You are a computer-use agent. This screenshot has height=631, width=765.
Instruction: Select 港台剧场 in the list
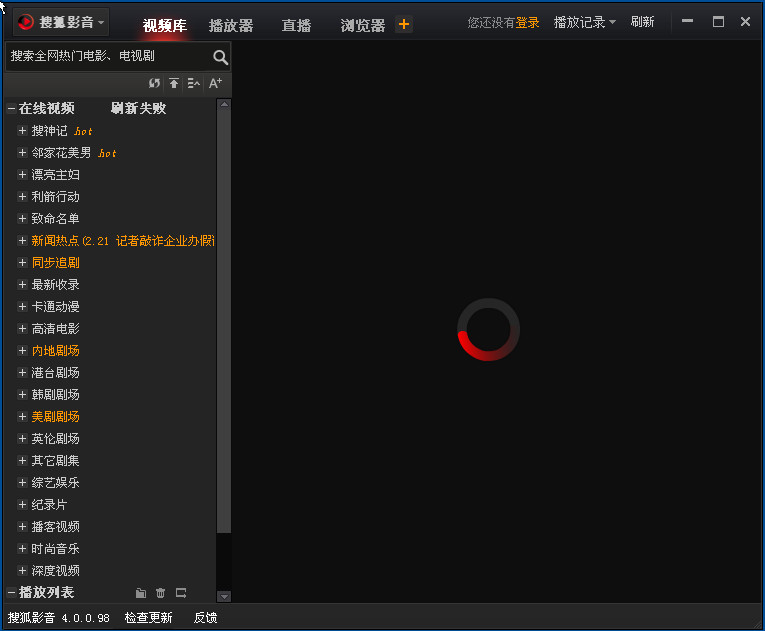[55, 372]
